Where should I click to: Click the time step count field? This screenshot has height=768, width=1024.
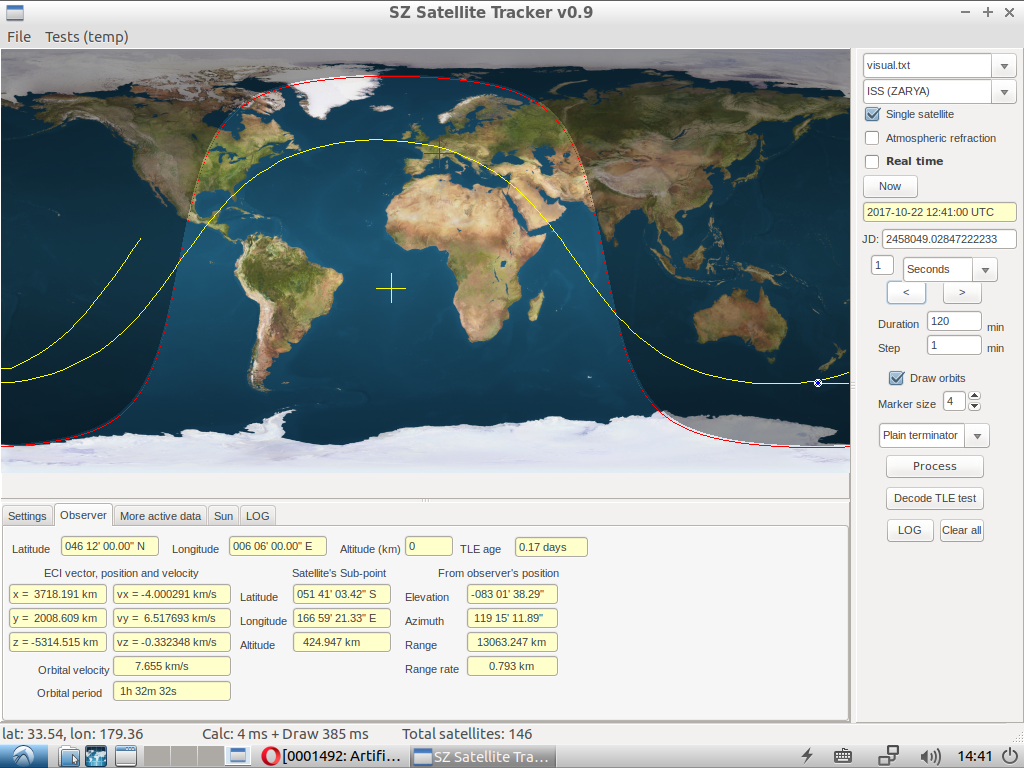(882, 265)
